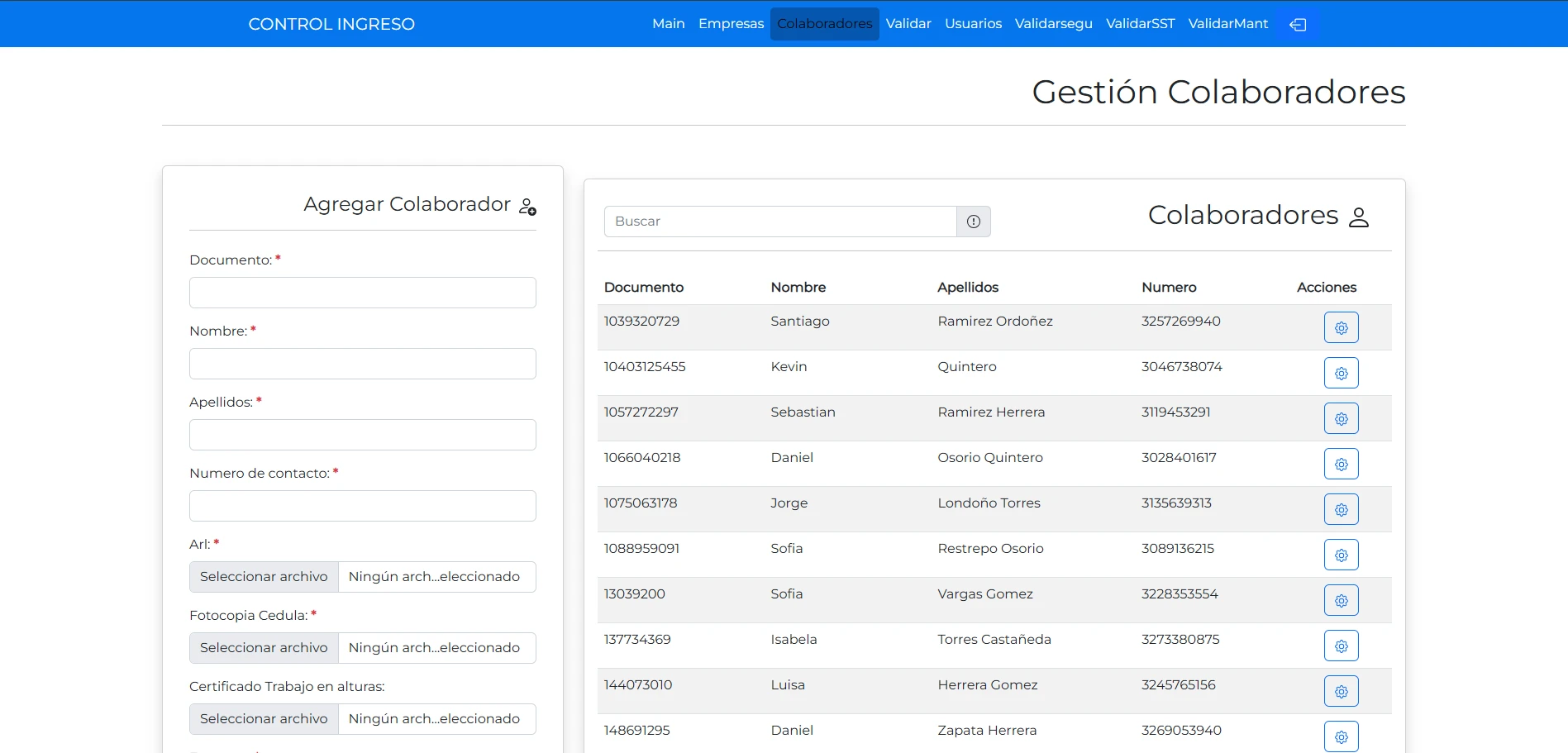The width and height of the screenshot is (1568, 753).
Task: Open gear actions for Jorge Londoño Torres
Action: pos(1341,510)
